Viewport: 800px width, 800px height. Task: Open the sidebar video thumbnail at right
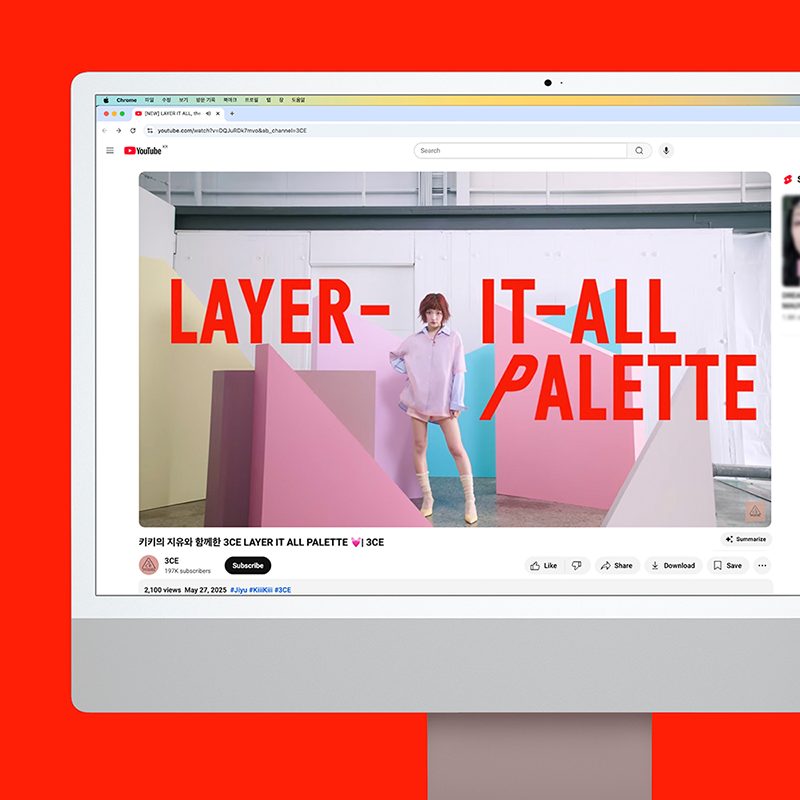[791, 241]
